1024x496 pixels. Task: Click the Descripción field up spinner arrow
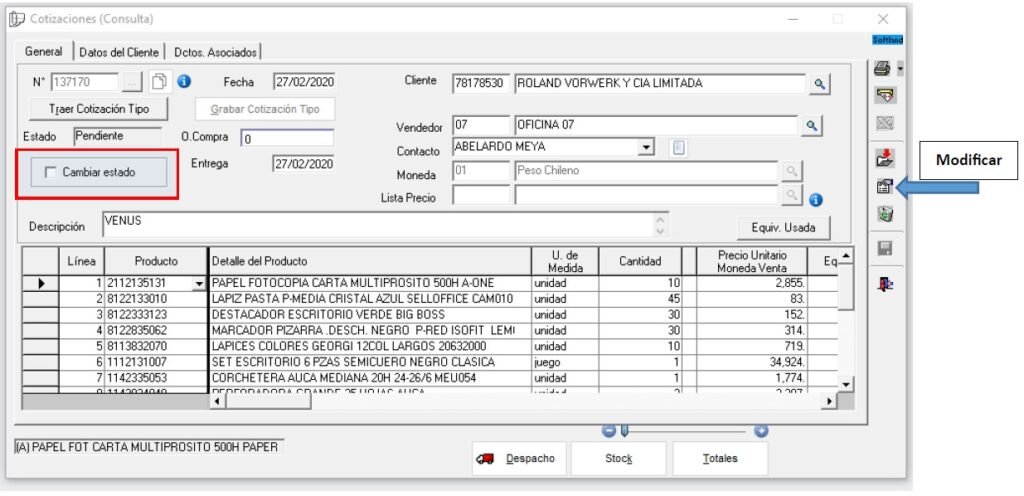(x=661, y=219)
